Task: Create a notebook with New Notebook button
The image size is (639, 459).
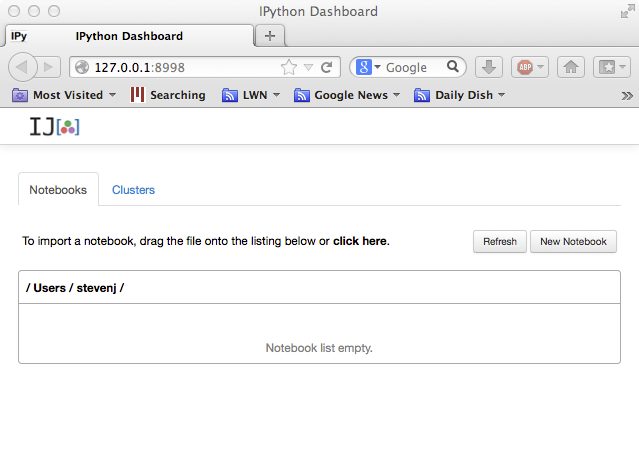Action: (573, 241)
